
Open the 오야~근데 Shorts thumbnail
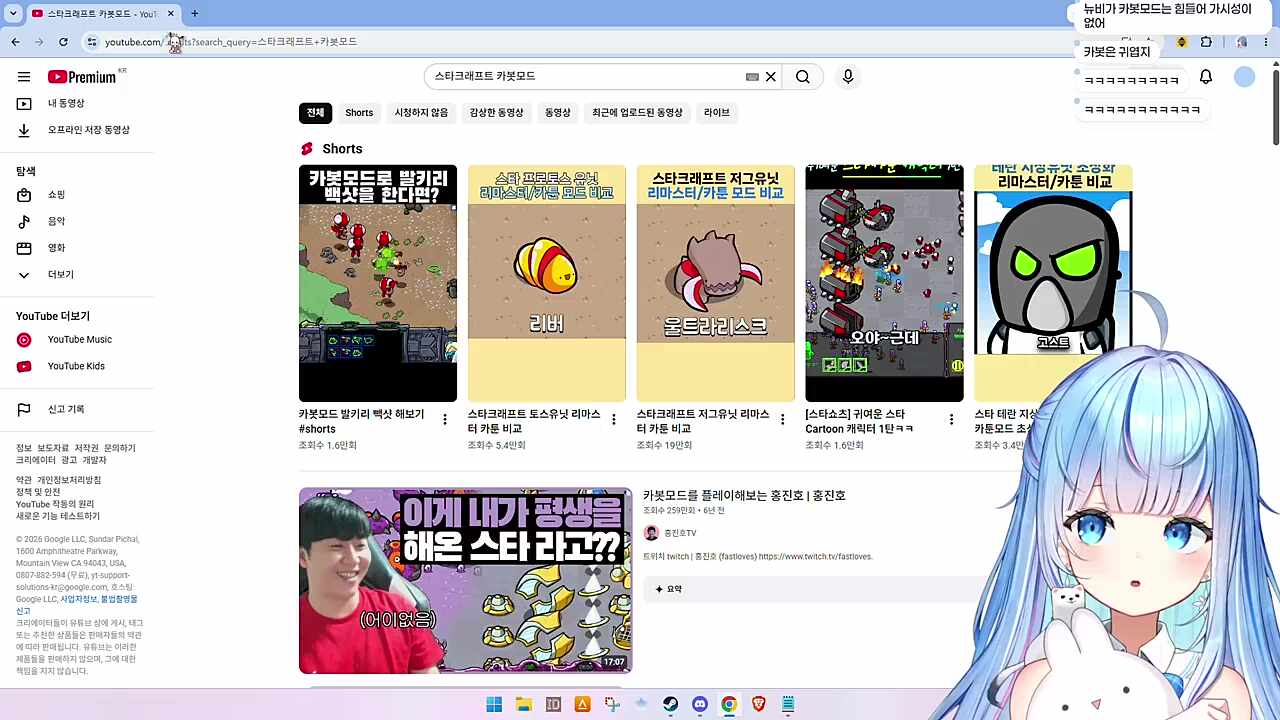click(885, 283)
